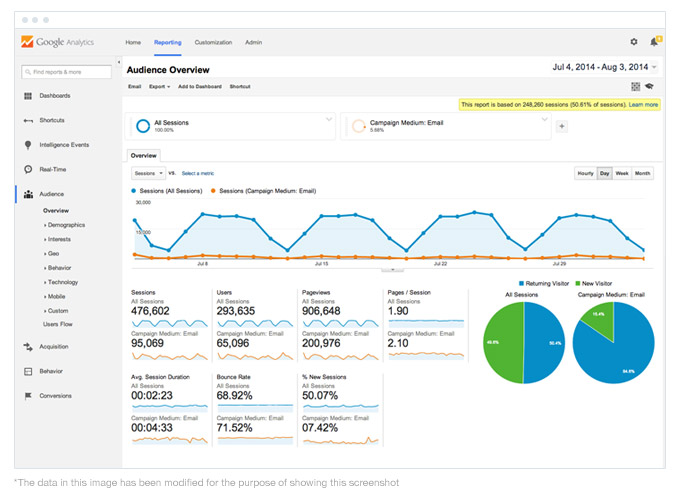The width and height of the screenshot is (679, 500).
Task: Click the Learn more link
Action: pos(643,105)
